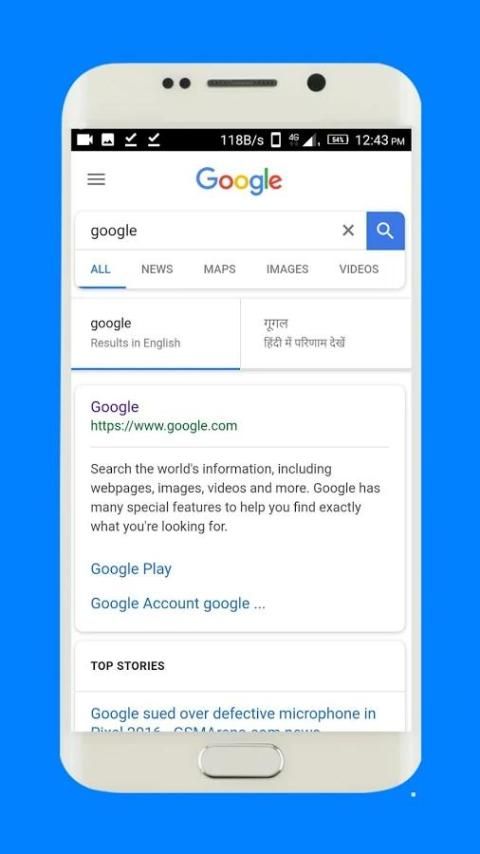Viewport: 480px width, 854px height.
Task: Tap the blue magnifier search button
Action: (385, 231)
